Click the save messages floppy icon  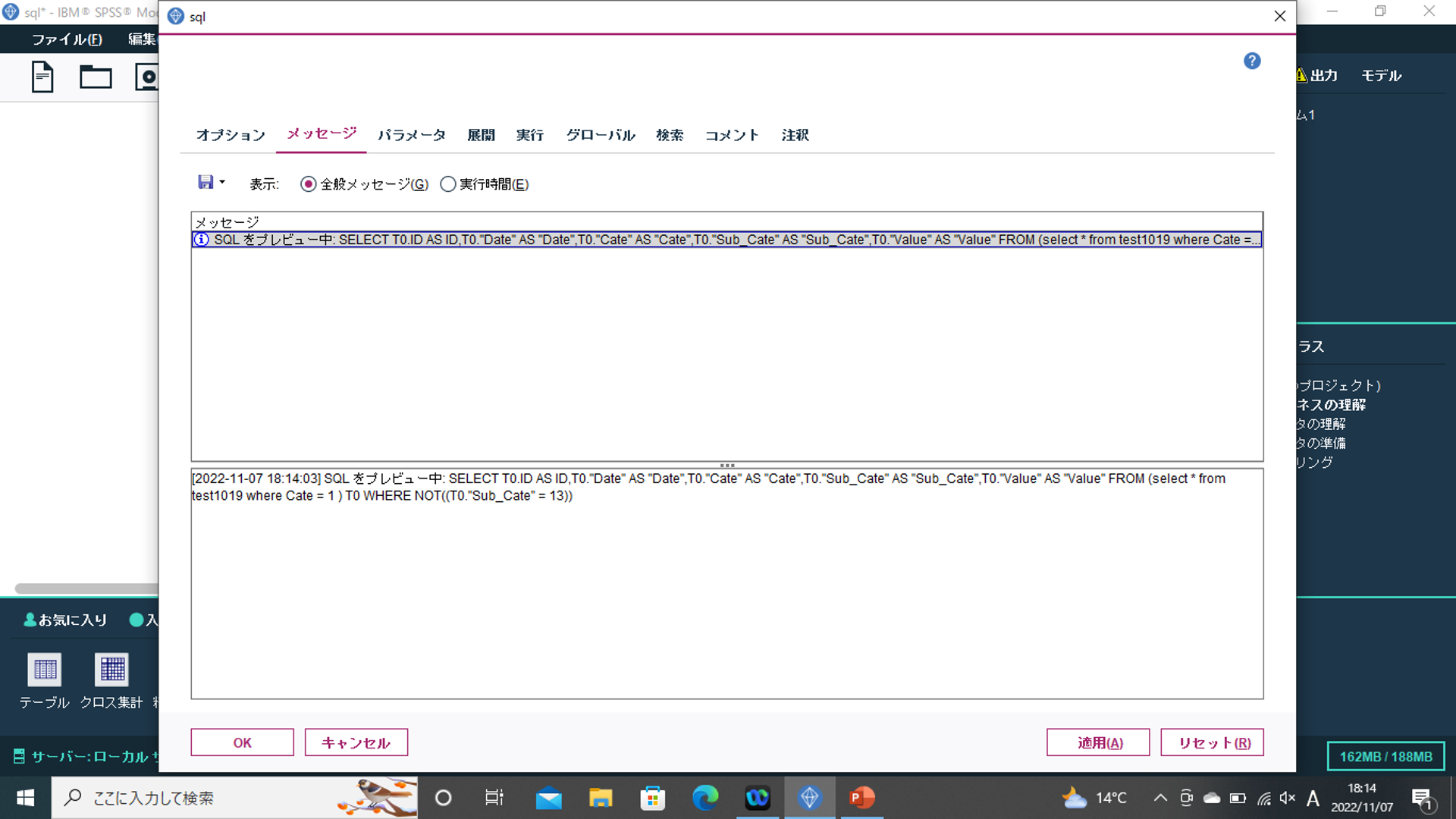pos(205,182)
